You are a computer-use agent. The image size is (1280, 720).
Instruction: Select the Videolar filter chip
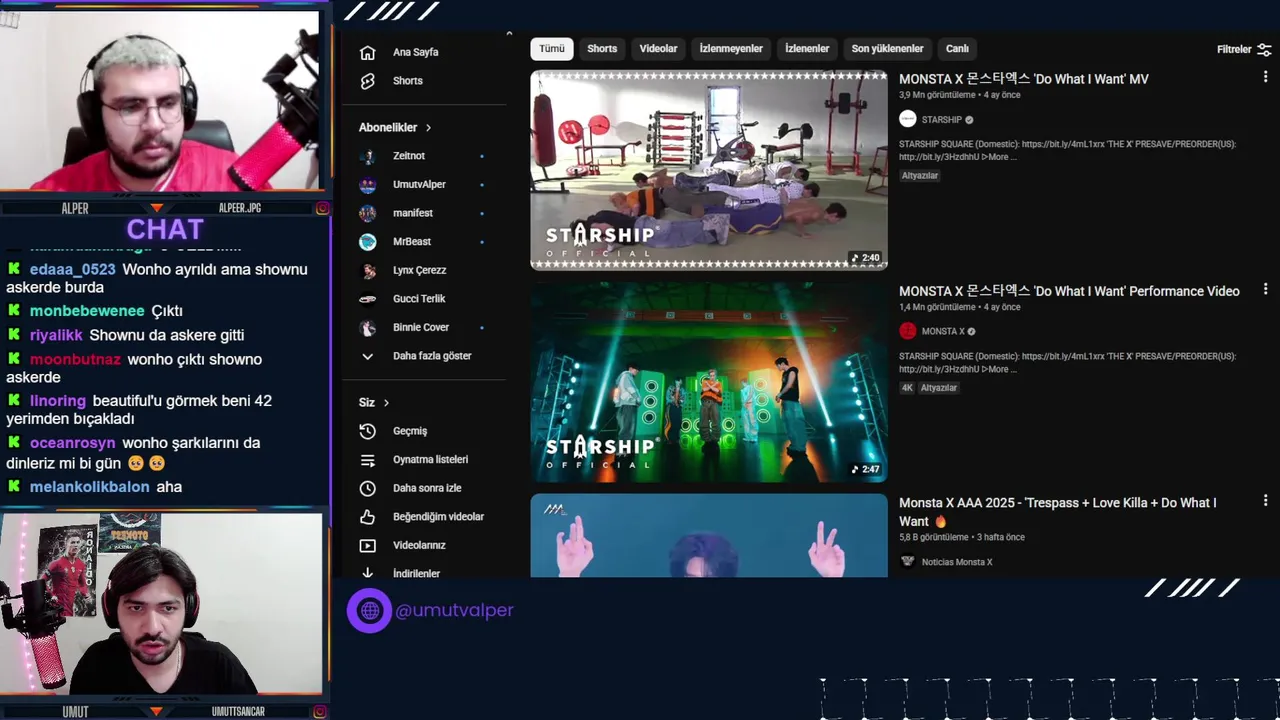click(x=658, y=49)
